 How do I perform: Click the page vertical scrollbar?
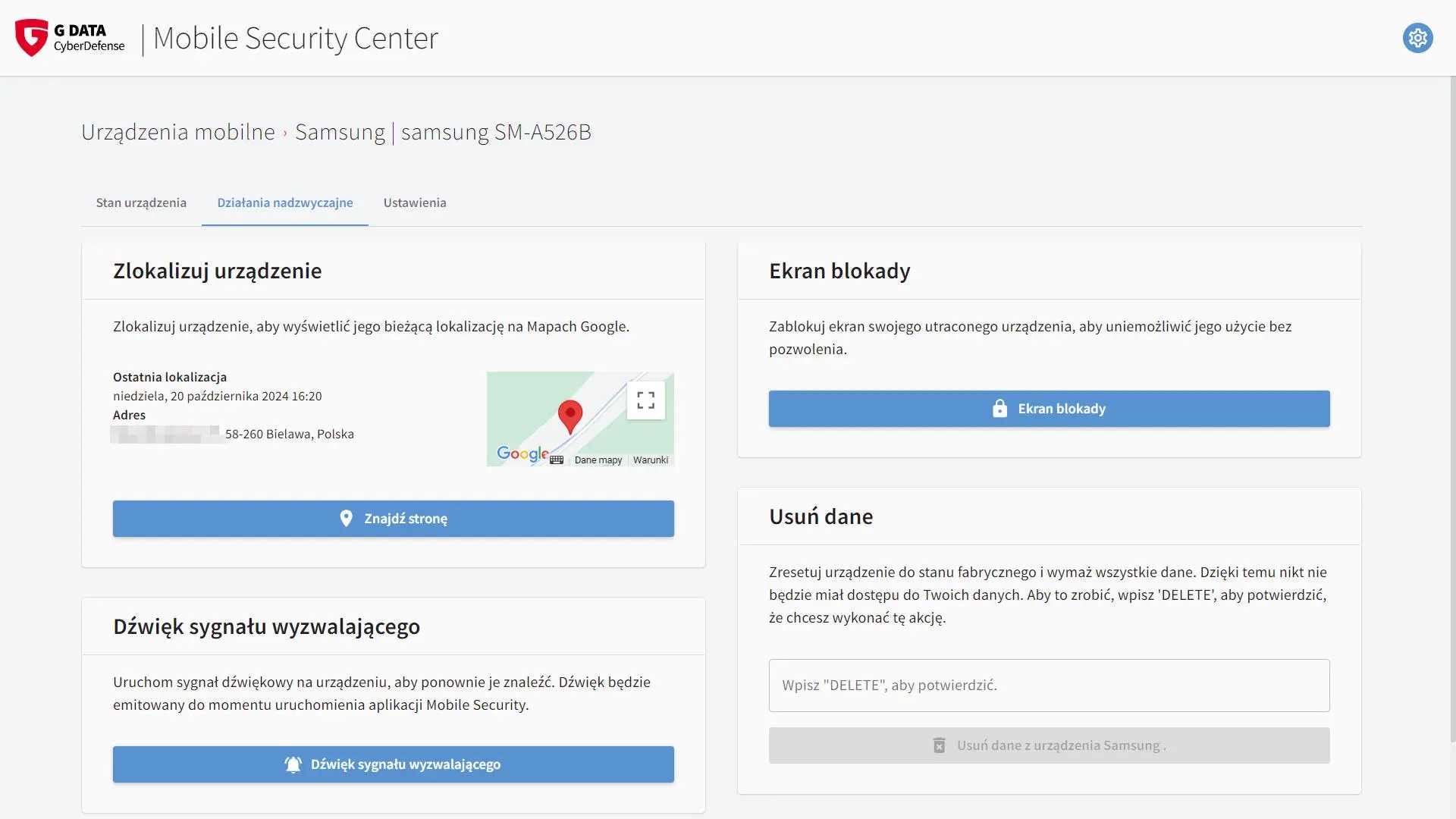1451,409
